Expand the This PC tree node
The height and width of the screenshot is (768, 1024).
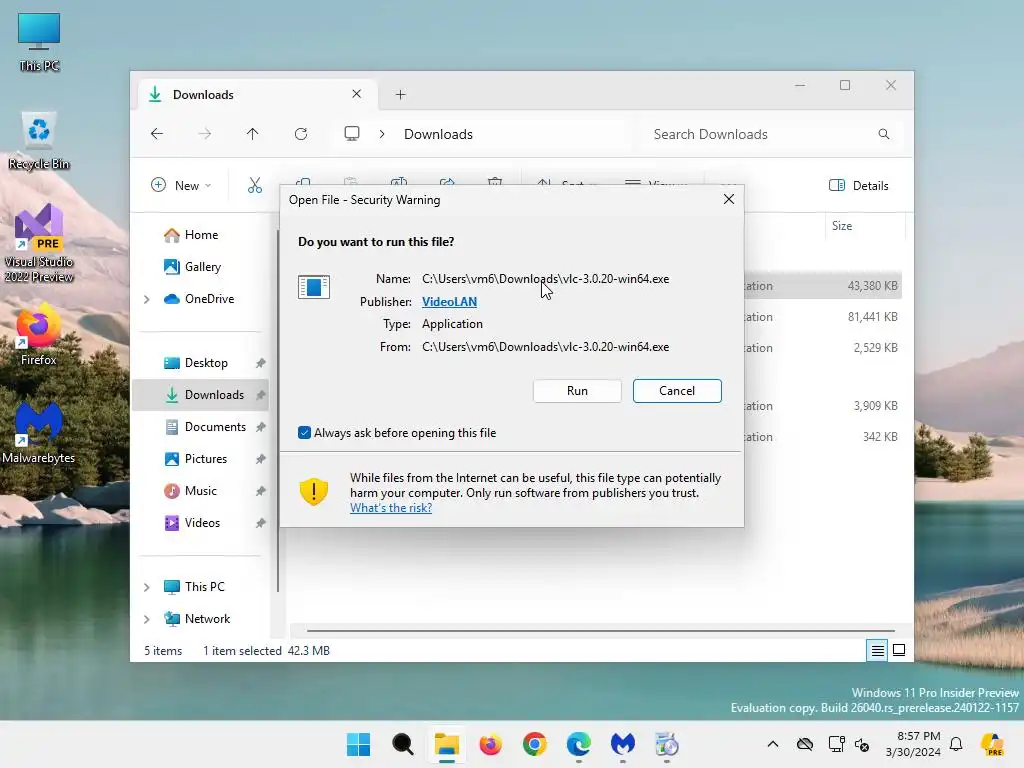(x=147, y=587)
